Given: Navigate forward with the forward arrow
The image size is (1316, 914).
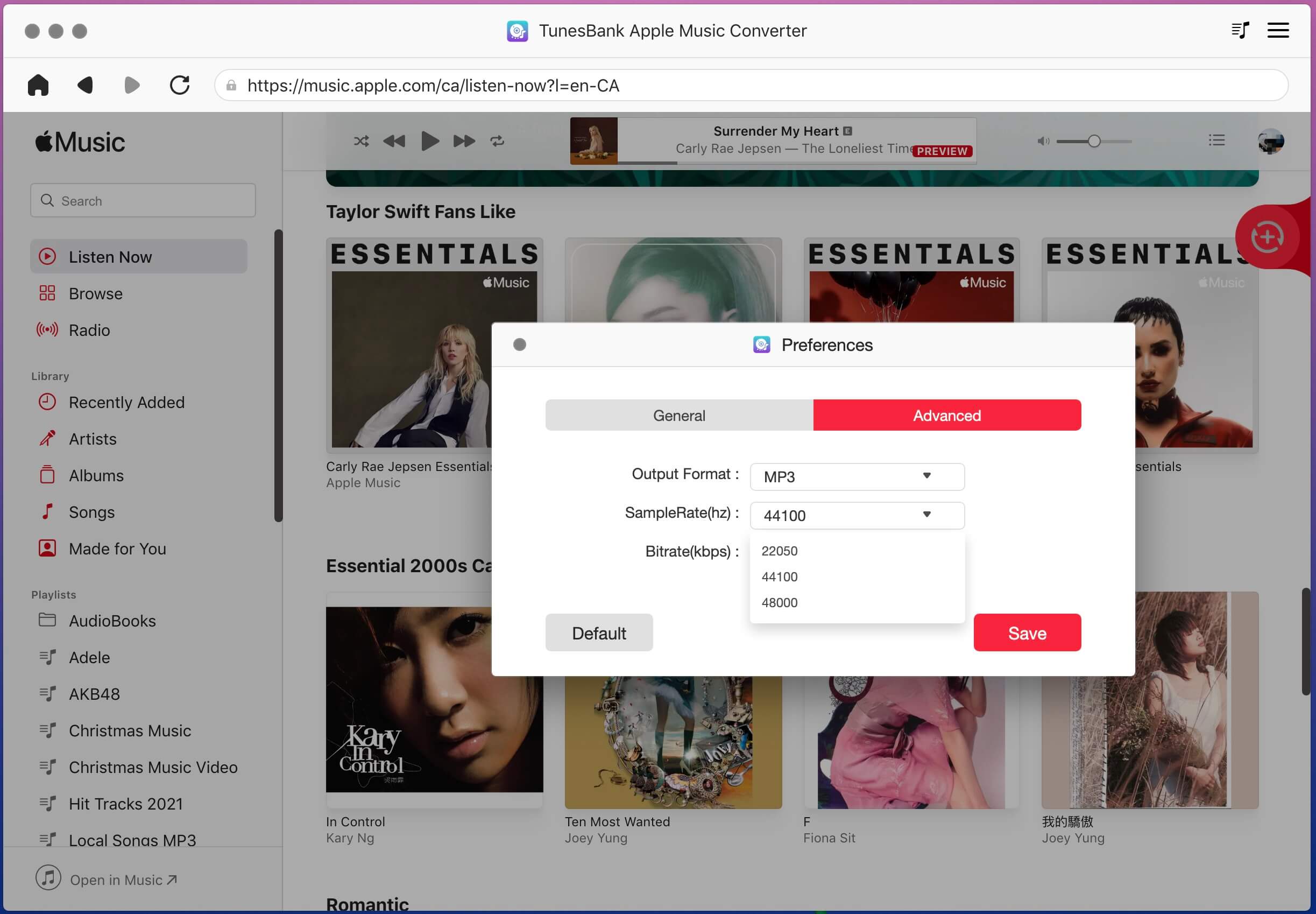Looking at the screenshot, I should click(x=132, y=85).
